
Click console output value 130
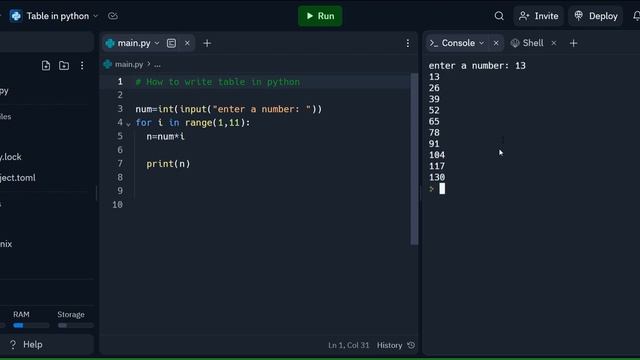click(437, 177)
